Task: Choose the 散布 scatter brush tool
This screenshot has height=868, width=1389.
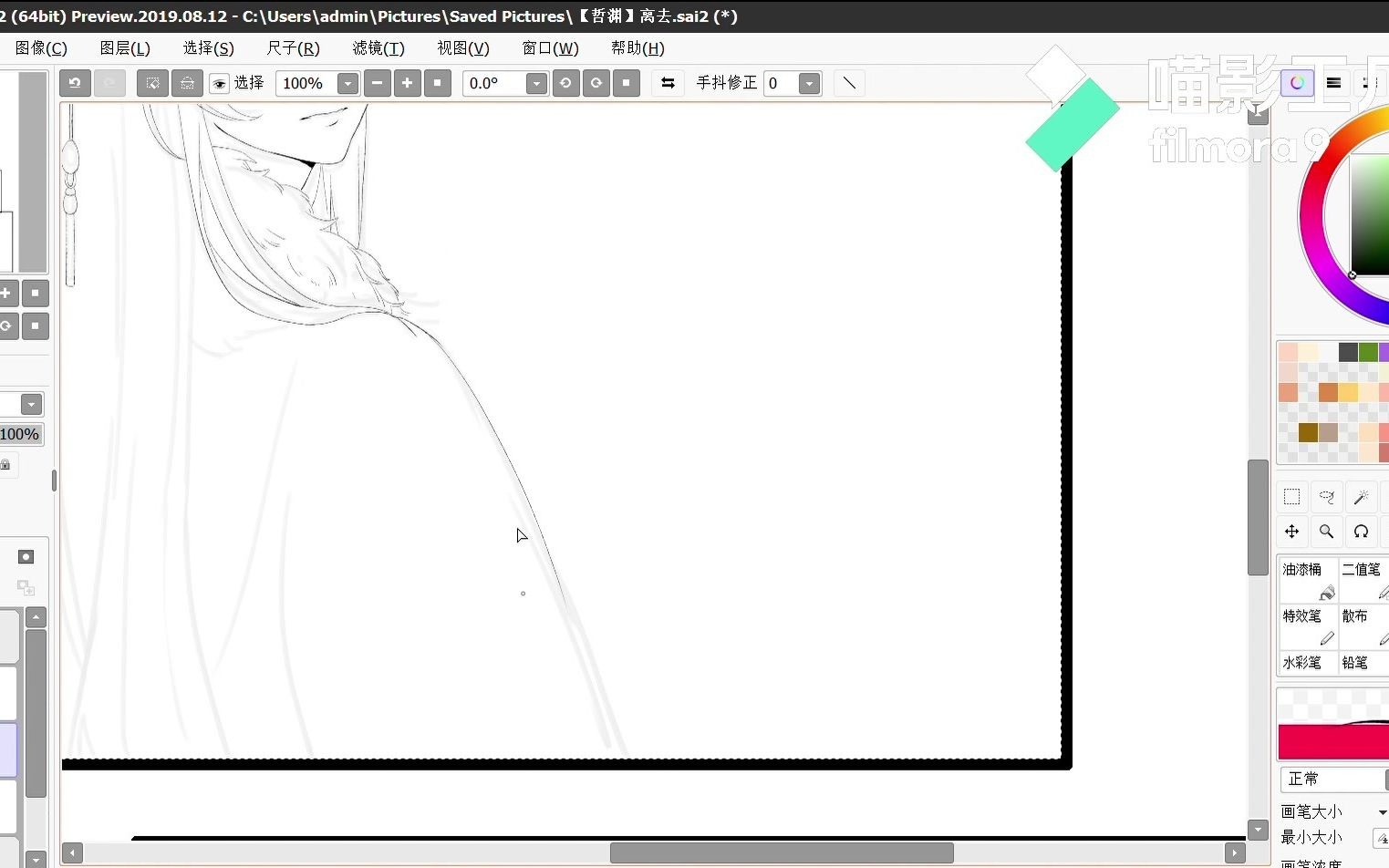Action: [1364, 626]
